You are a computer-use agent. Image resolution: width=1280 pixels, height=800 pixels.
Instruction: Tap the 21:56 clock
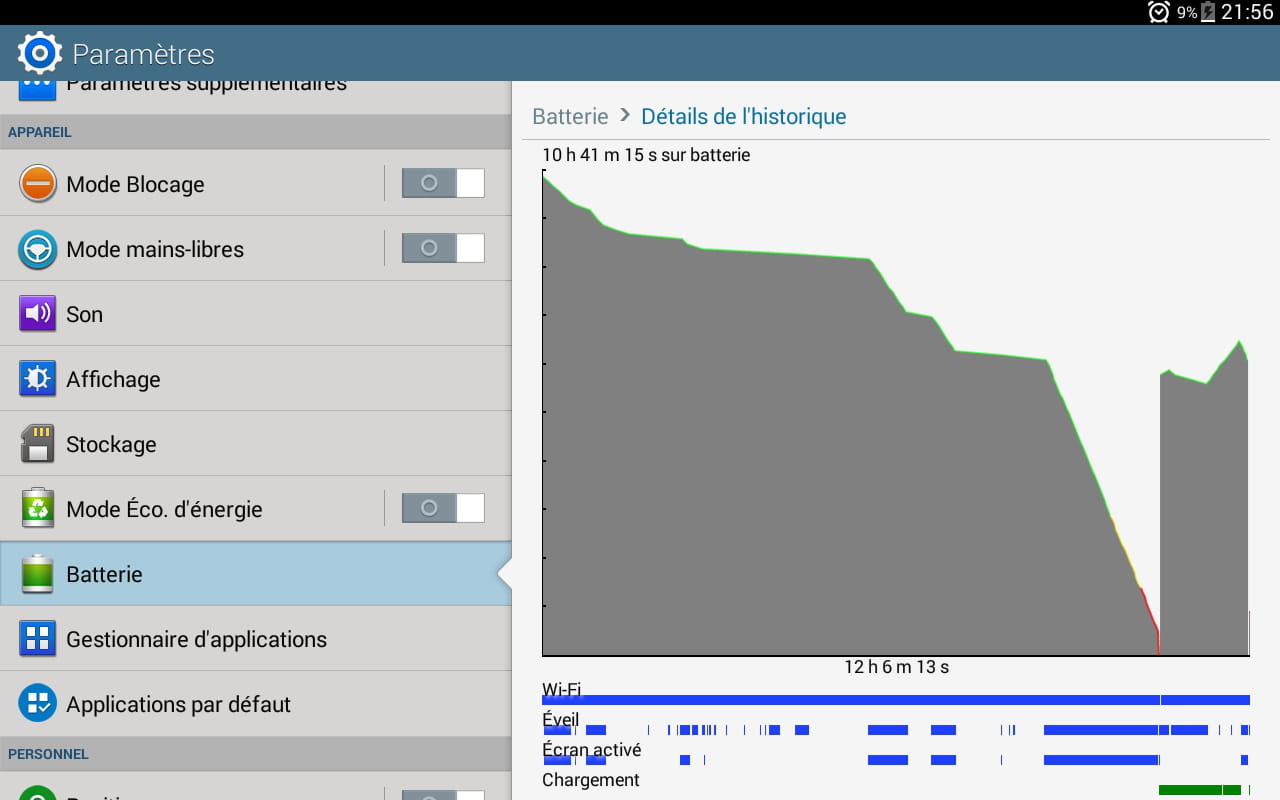[x=1247, y=12]
